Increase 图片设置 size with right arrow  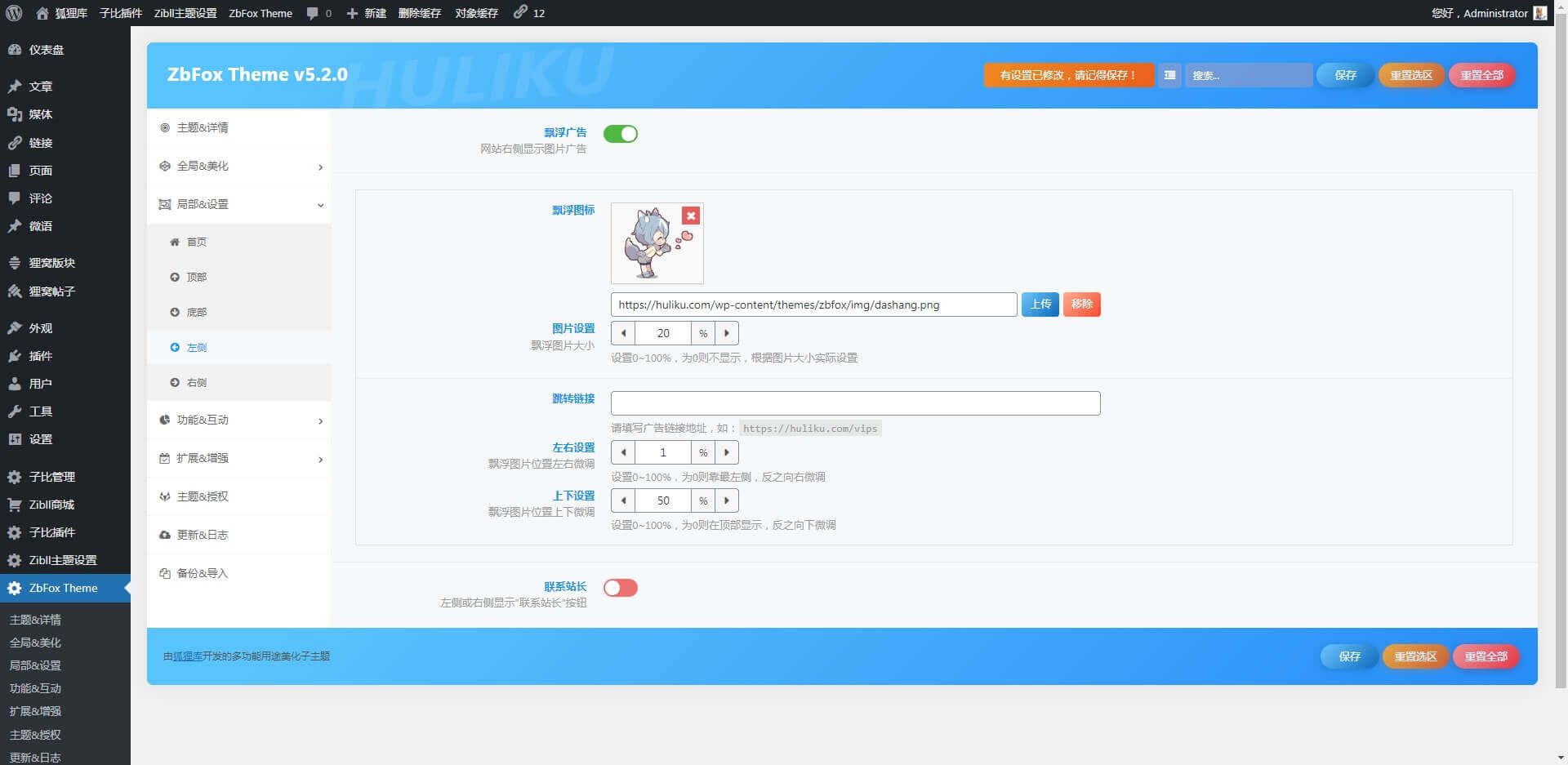pyautogui.click(x=727, y=333)
